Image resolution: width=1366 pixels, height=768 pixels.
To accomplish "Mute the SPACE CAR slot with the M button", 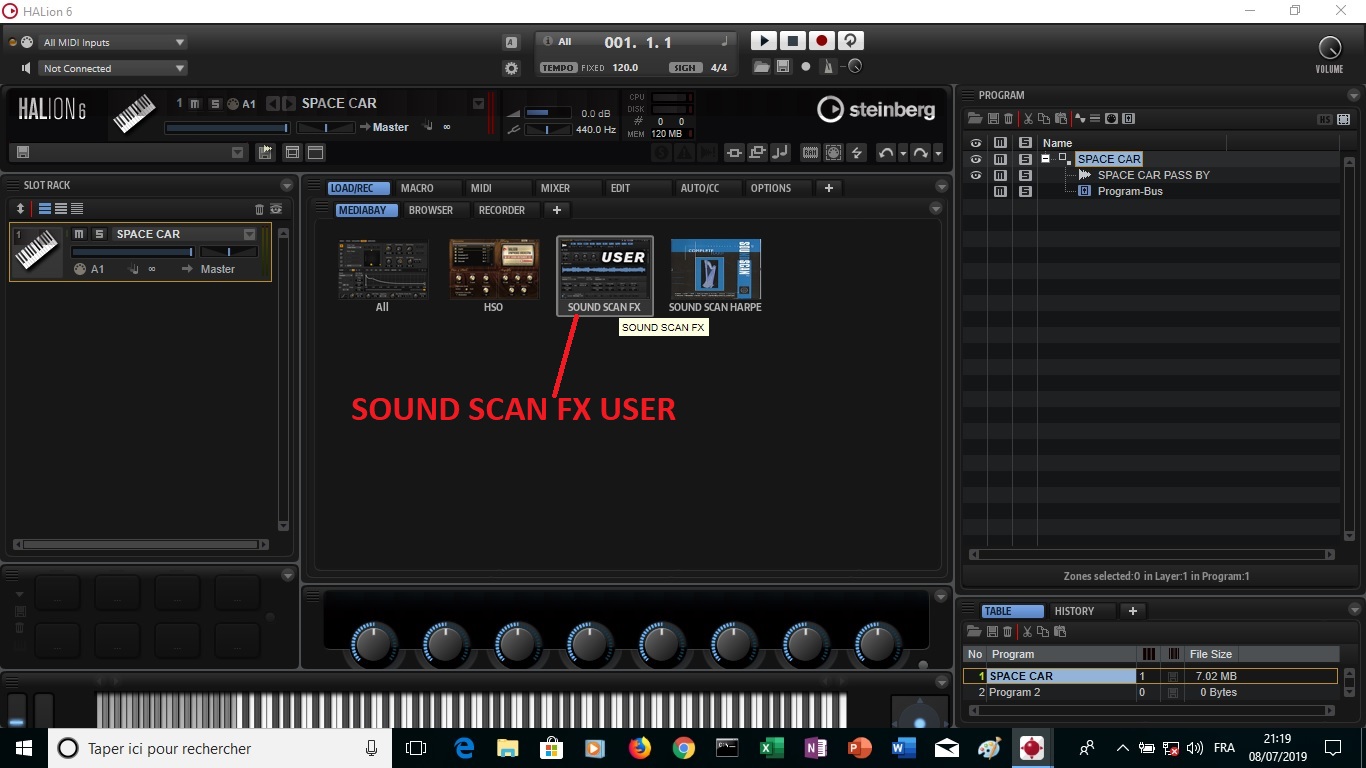I will (78, 233).
